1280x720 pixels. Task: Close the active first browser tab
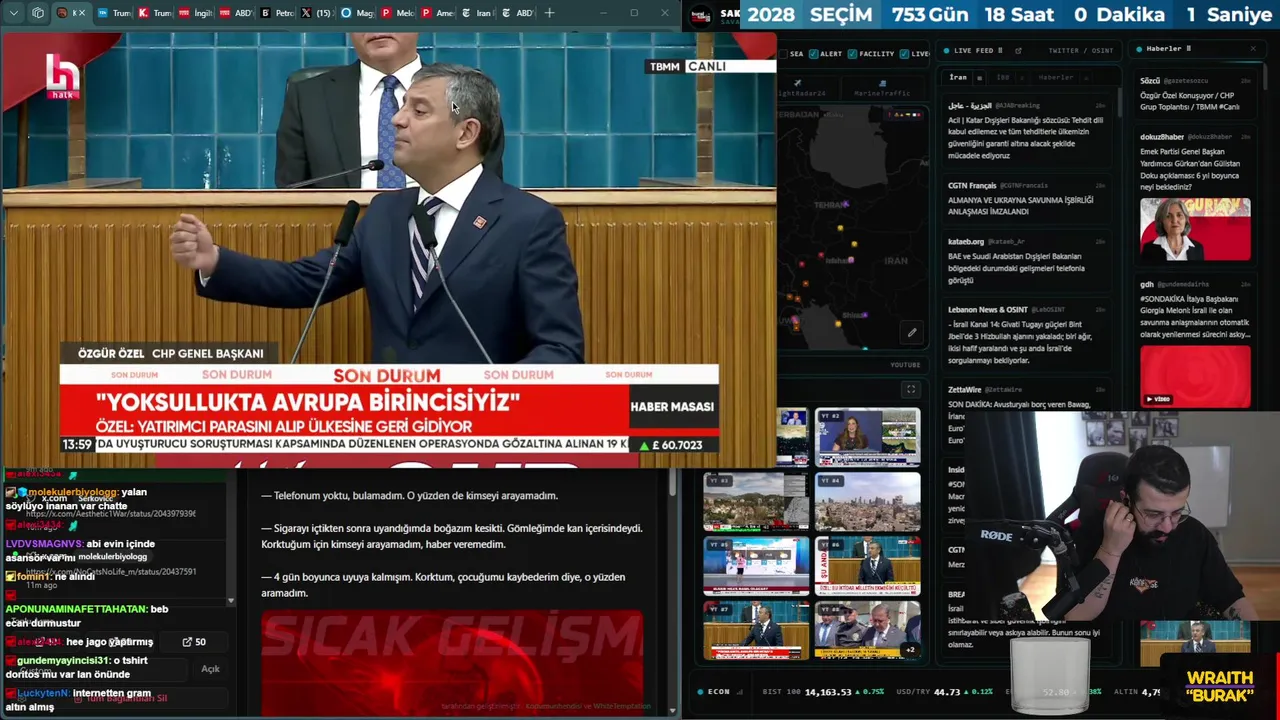pos(82,13)
